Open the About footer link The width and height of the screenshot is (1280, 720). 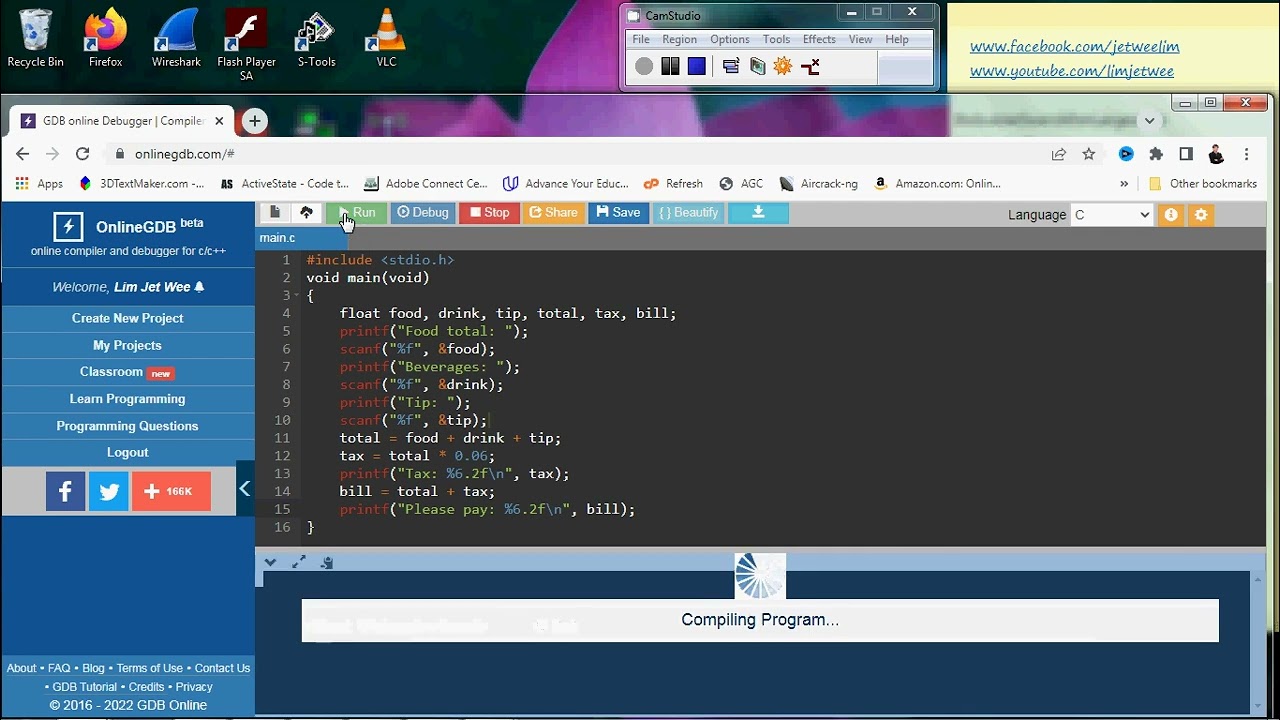tap(21, 668)
